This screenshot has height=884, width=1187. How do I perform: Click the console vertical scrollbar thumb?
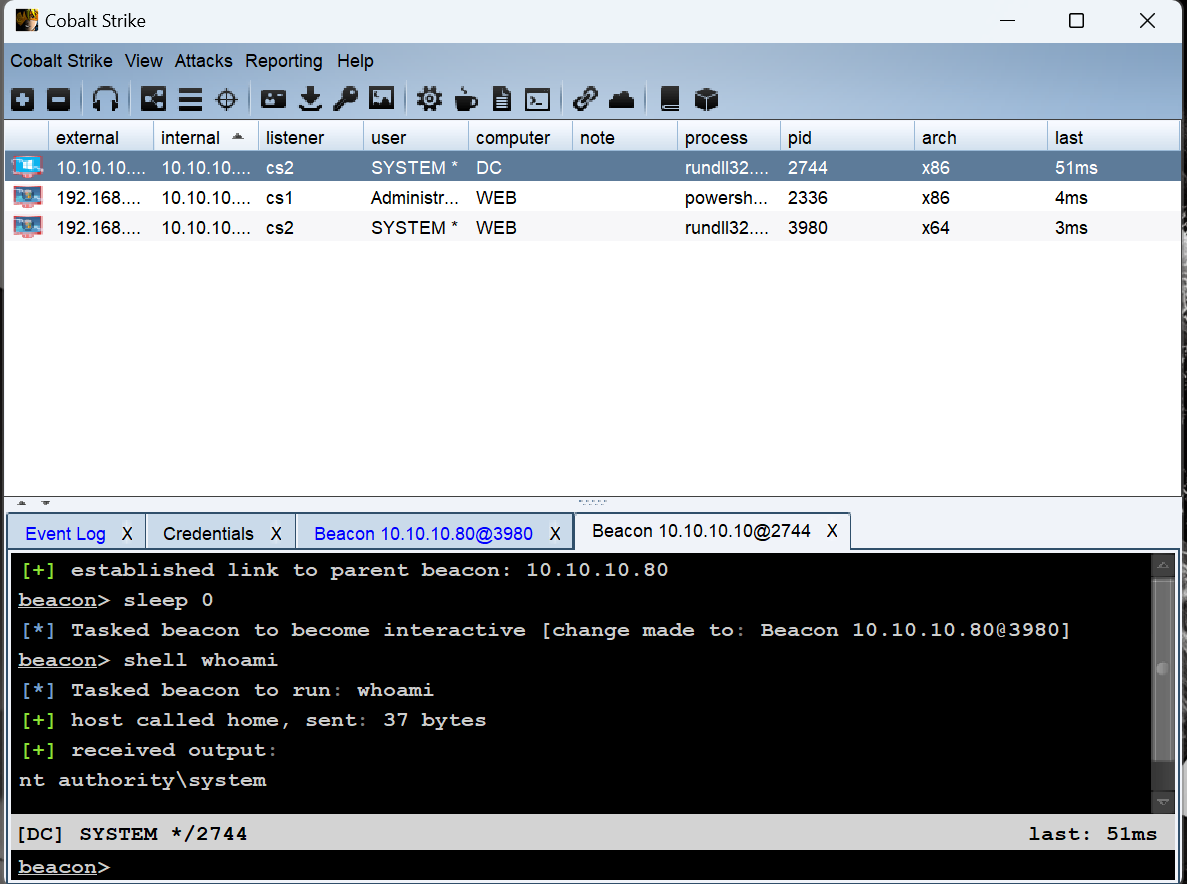click(1163, 669)
